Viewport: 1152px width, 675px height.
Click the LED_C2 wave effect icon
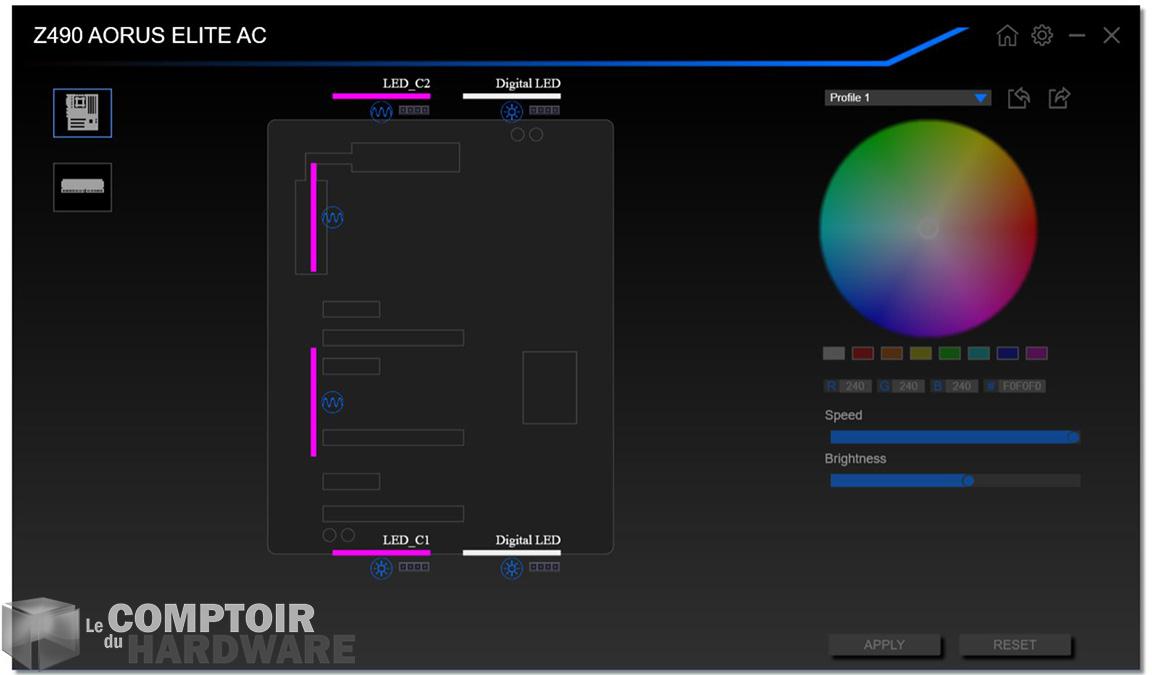tap(381, 112)
